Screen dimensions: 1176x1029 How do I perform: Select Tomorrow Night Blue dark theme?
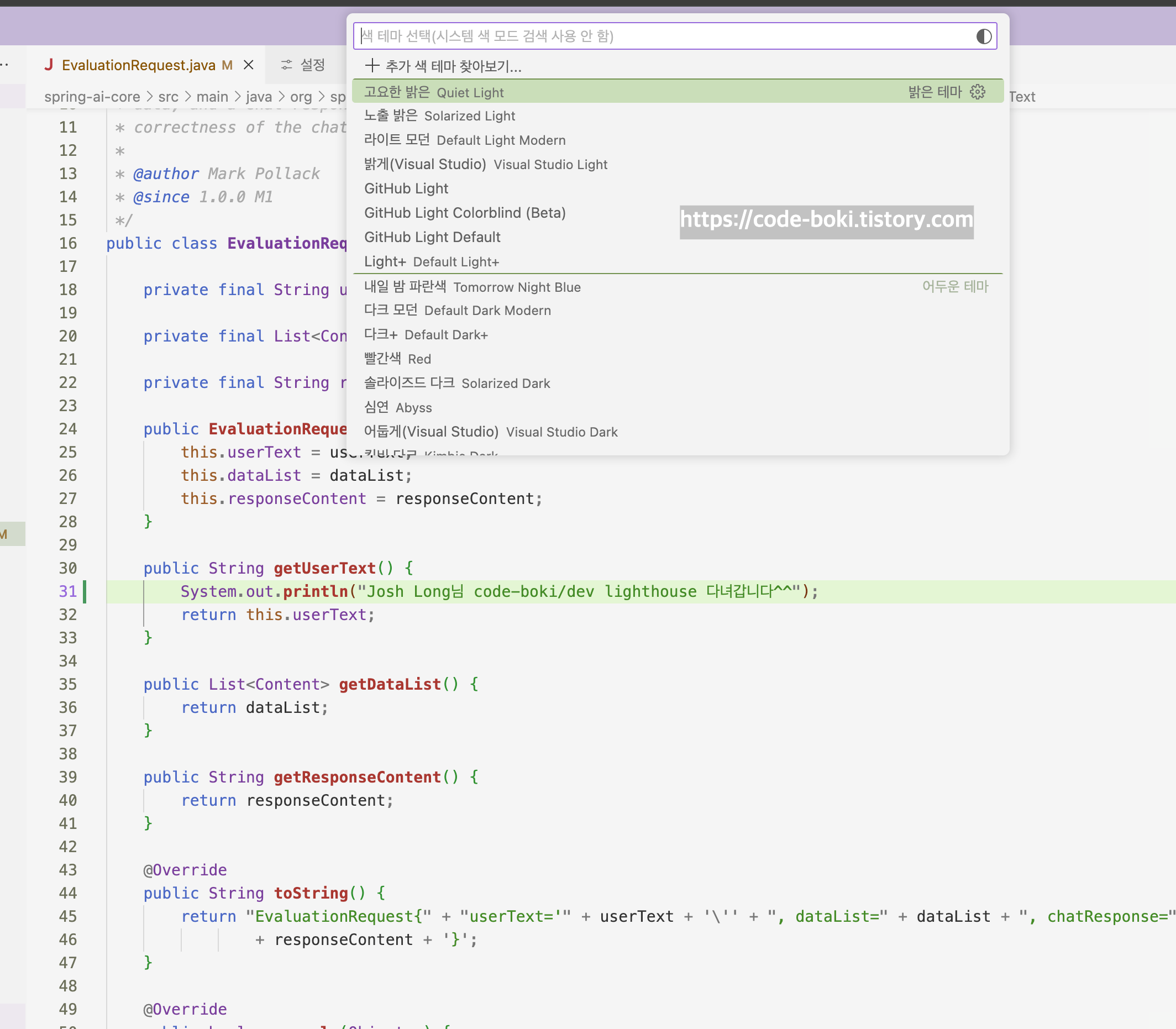(x=472, y=287)
